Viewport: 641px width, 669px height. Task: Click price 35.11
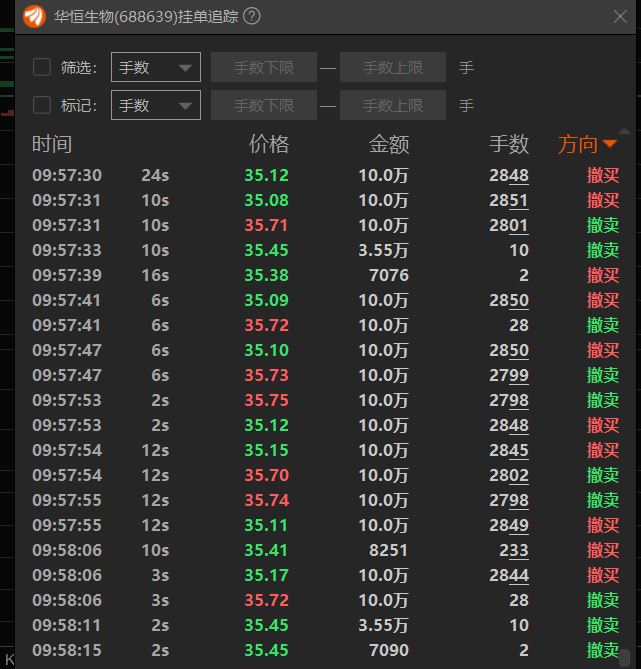[266, 526]
